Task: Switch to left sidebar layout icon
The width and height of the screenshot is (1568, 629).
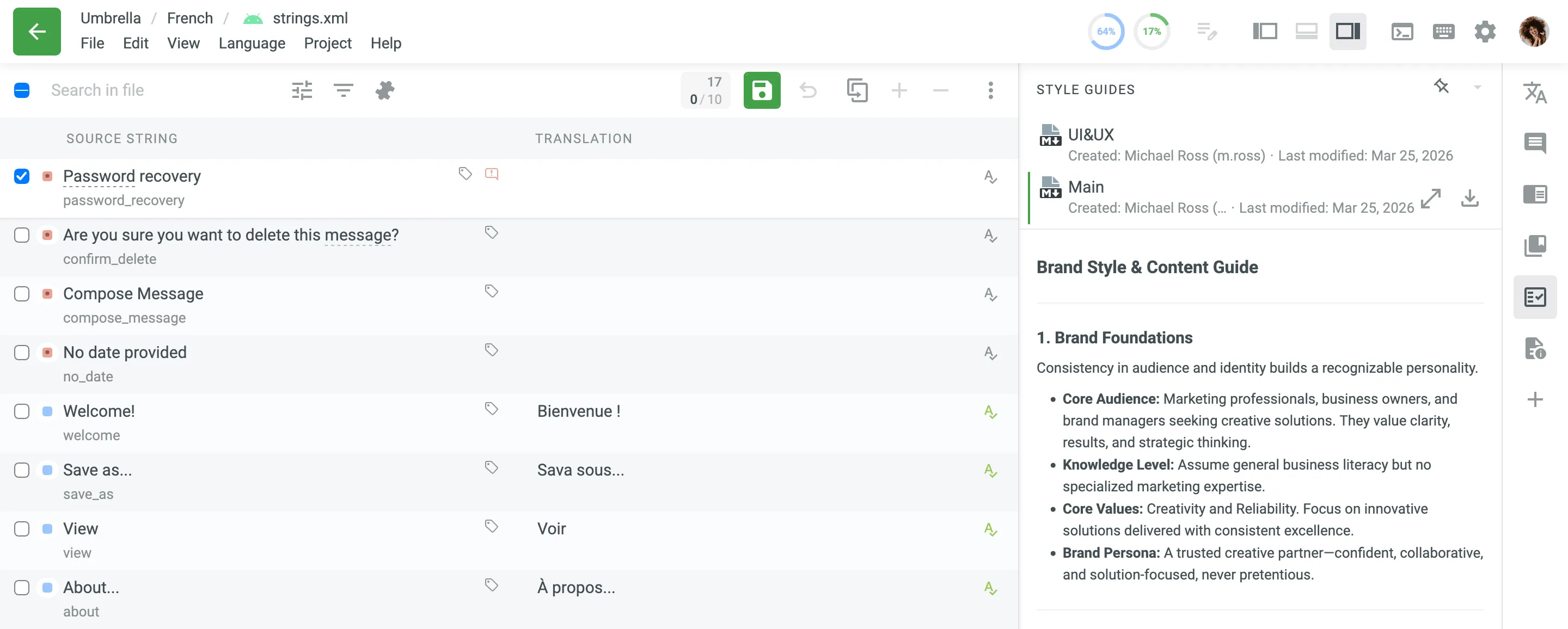Action: (1264, 31)
